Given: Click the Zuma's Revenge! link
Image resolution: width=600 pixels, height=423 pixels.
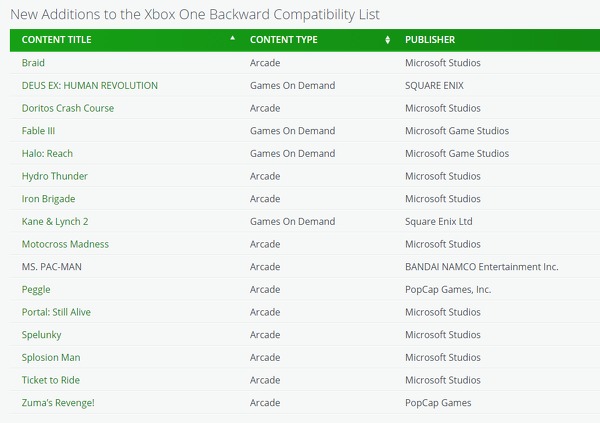Looking at the screenshot, I should 58,403.
